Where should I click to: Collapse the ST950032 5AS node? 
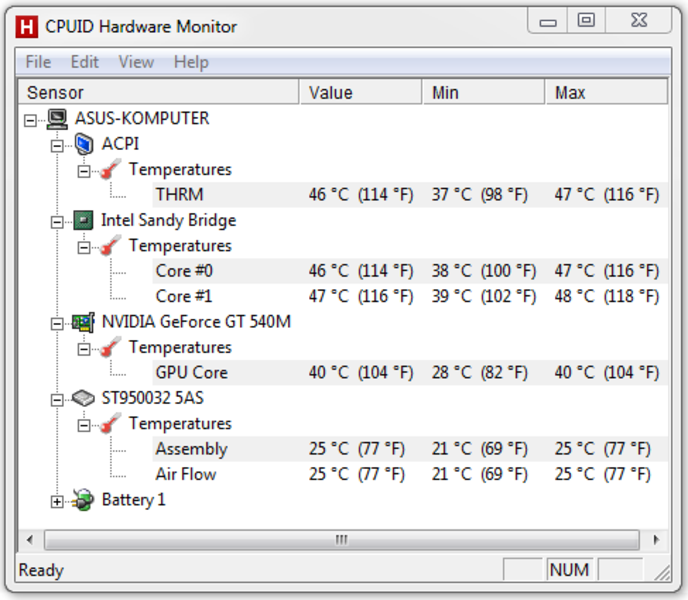(x=57, y=400)
